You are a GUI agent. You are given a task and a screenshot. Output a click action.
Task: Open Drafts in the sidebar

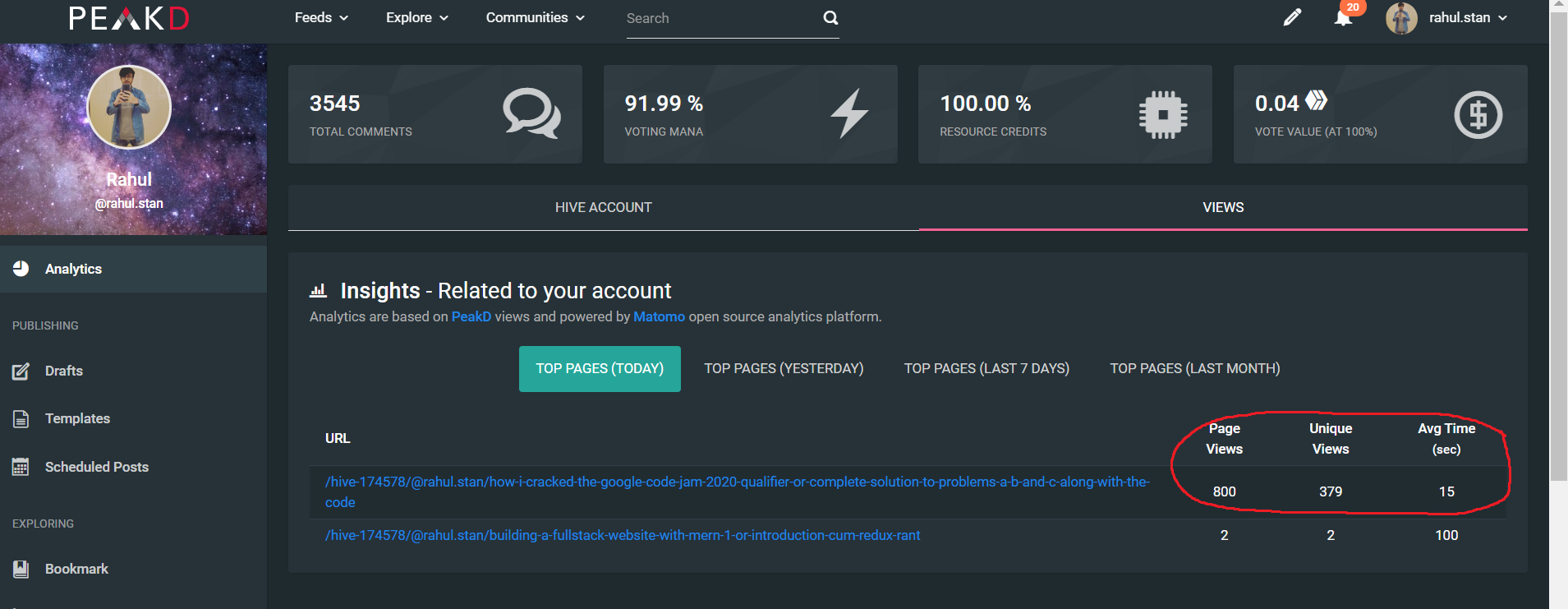[x=133, y=371]
